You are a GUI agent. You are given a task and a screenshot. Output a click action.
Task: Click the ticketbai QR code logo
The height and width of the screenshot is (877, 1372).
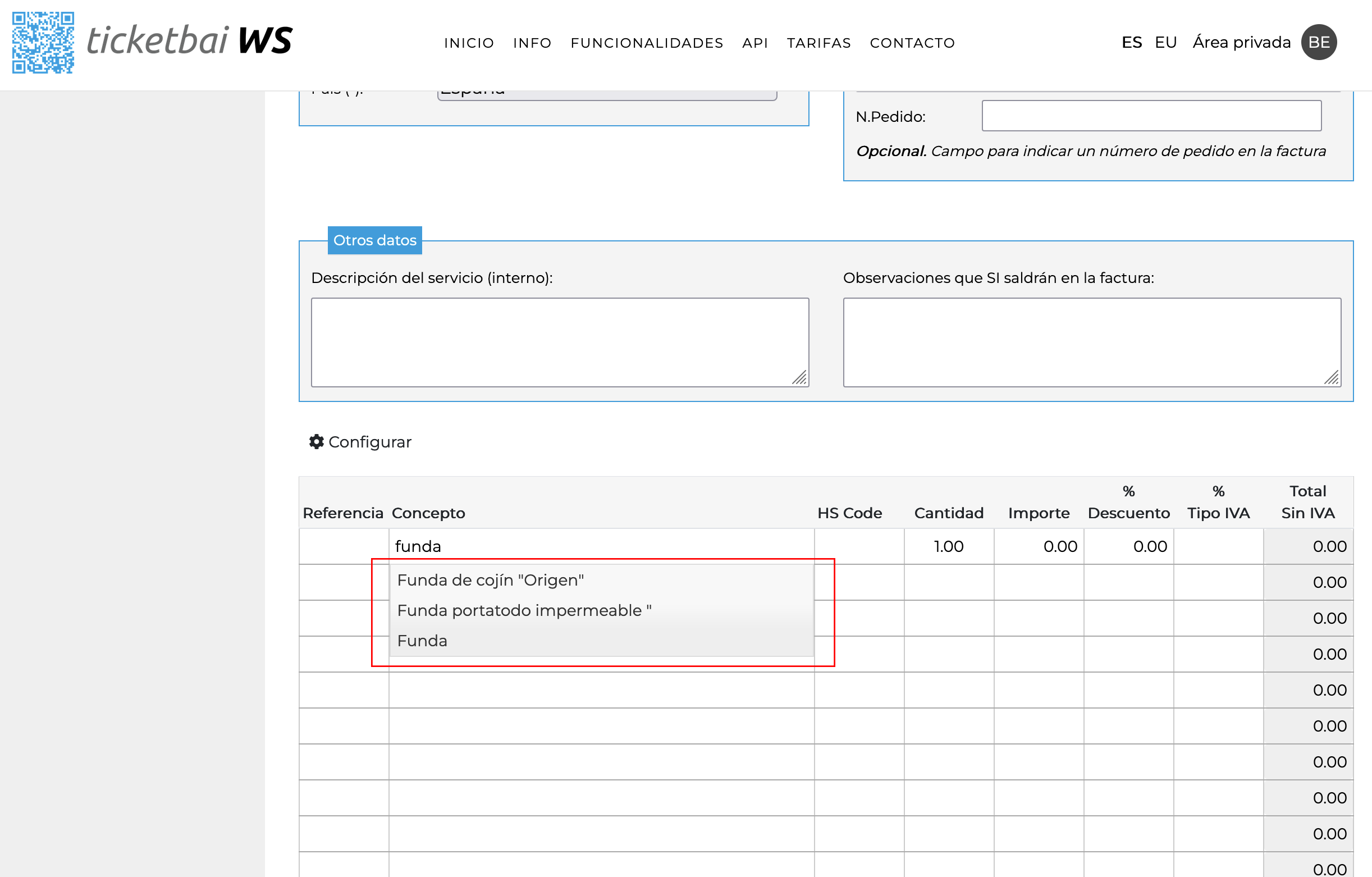coord(43,42)
